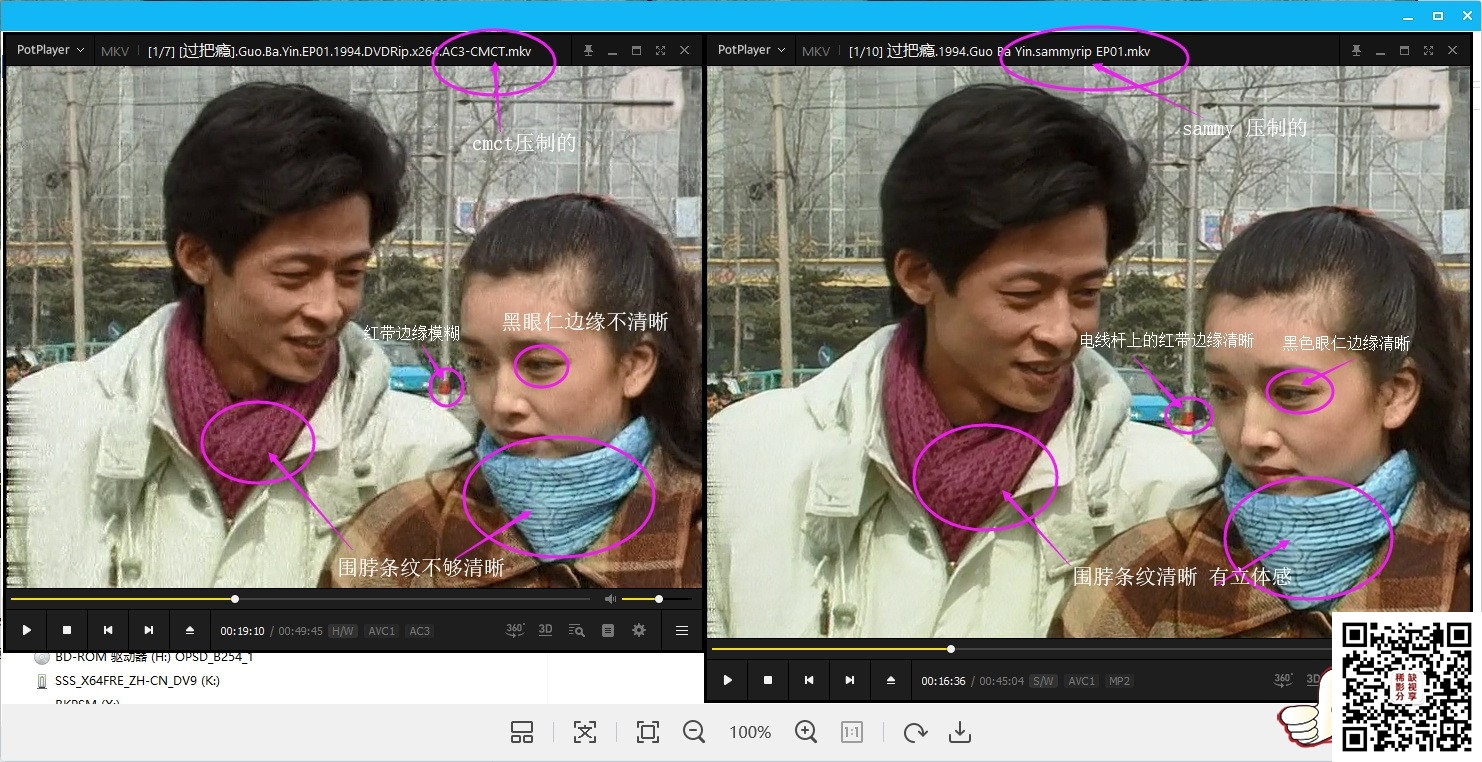1482x762 pixels.
Task: Click AVC1 codec badge in right player
Action: [1081, 681]
